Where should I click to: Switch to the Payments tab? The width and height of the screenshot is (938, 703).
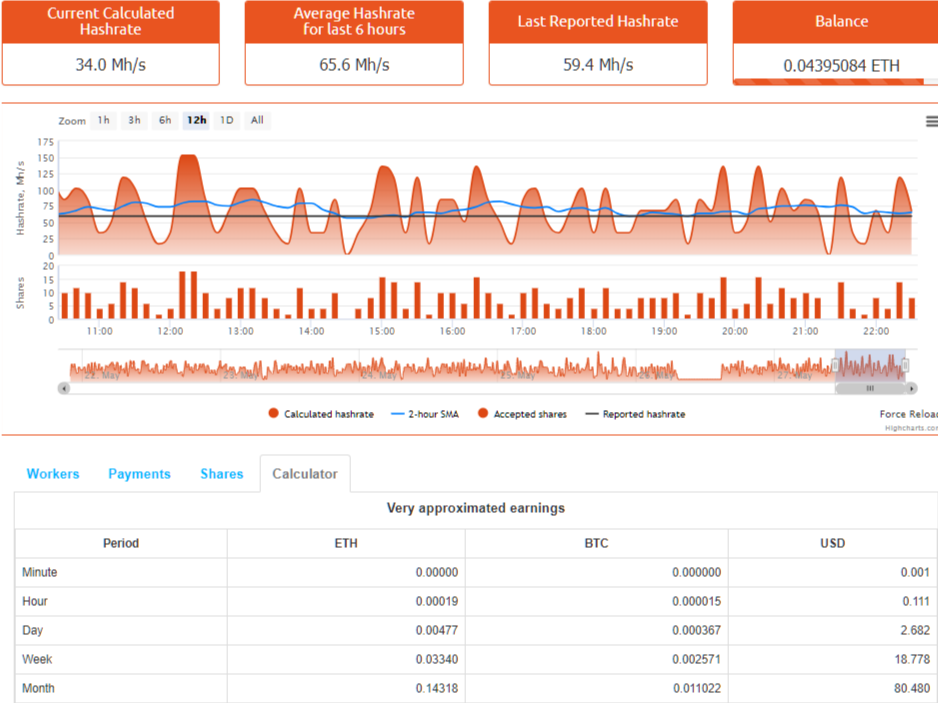[x=139, y=474]
